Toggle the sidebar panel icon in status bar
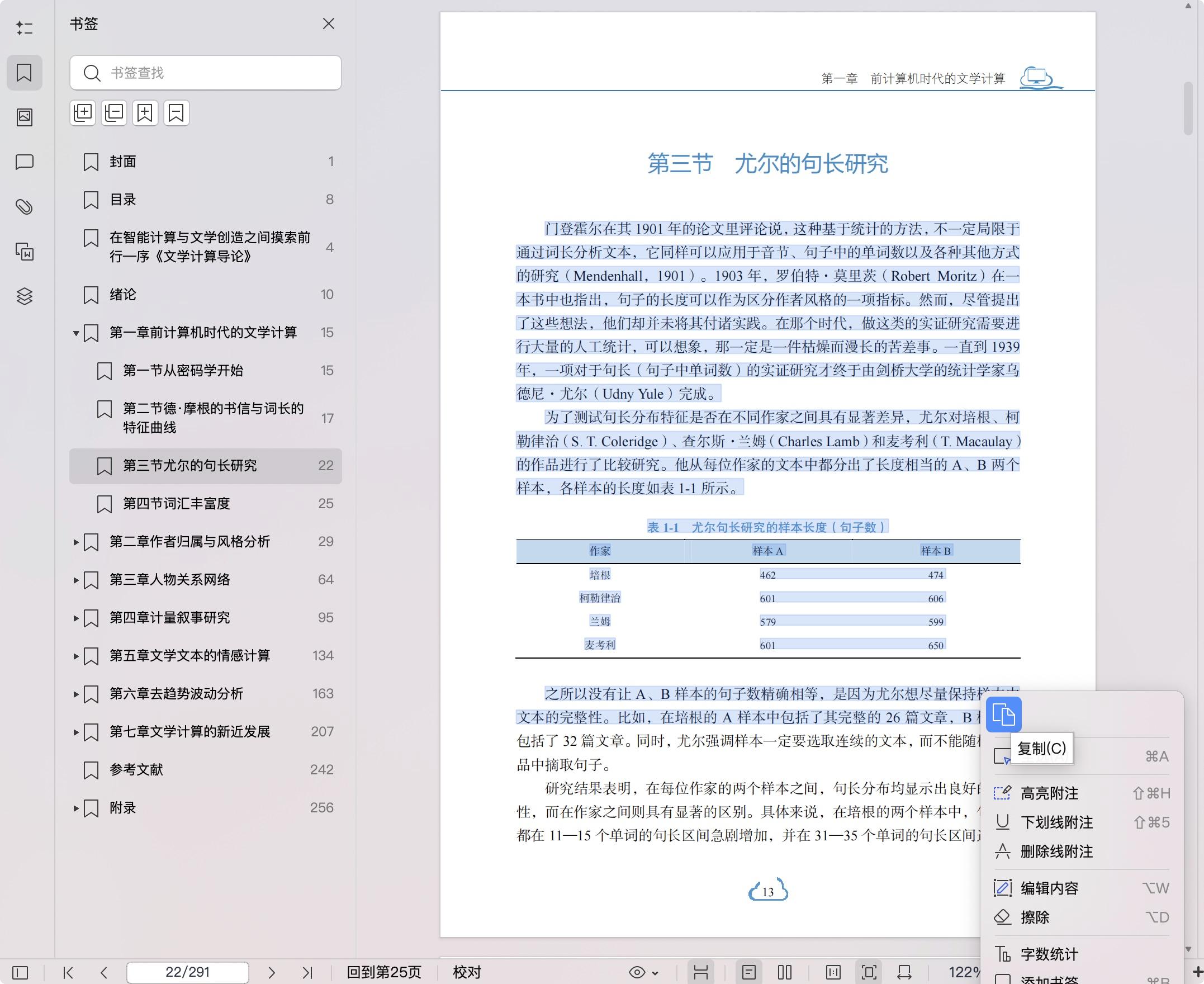 click(x=20, y=973)
